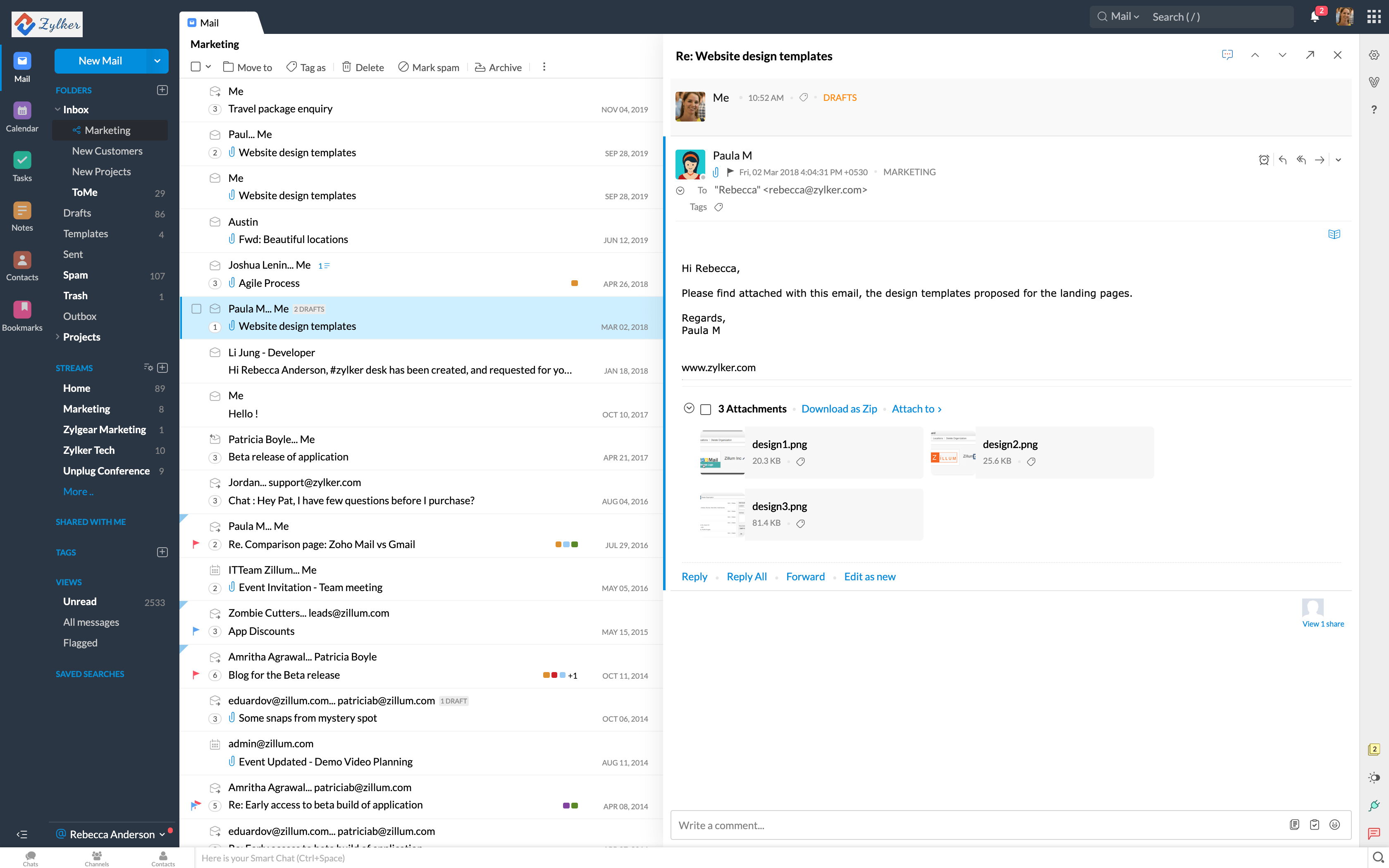Click the Move to icon in toolbar
Image resolution: width=1389 pixels, height=868 pixels.
coord(229,67)
